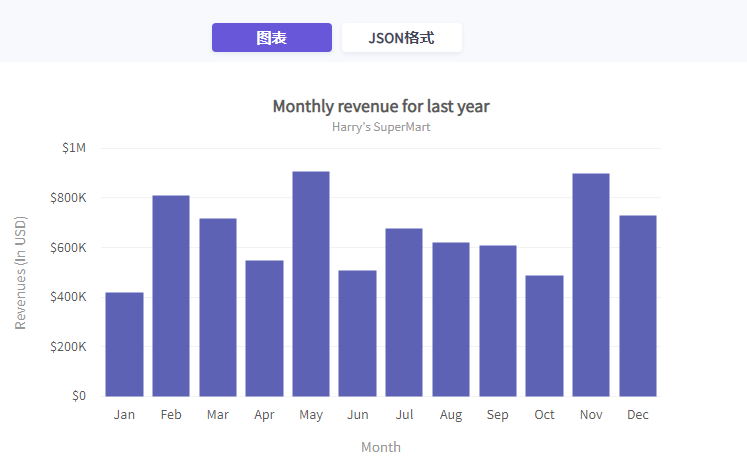This screenshot has width=747, height=470.
Task: Click the Nov revenue bar
Action: pos(591,285)
